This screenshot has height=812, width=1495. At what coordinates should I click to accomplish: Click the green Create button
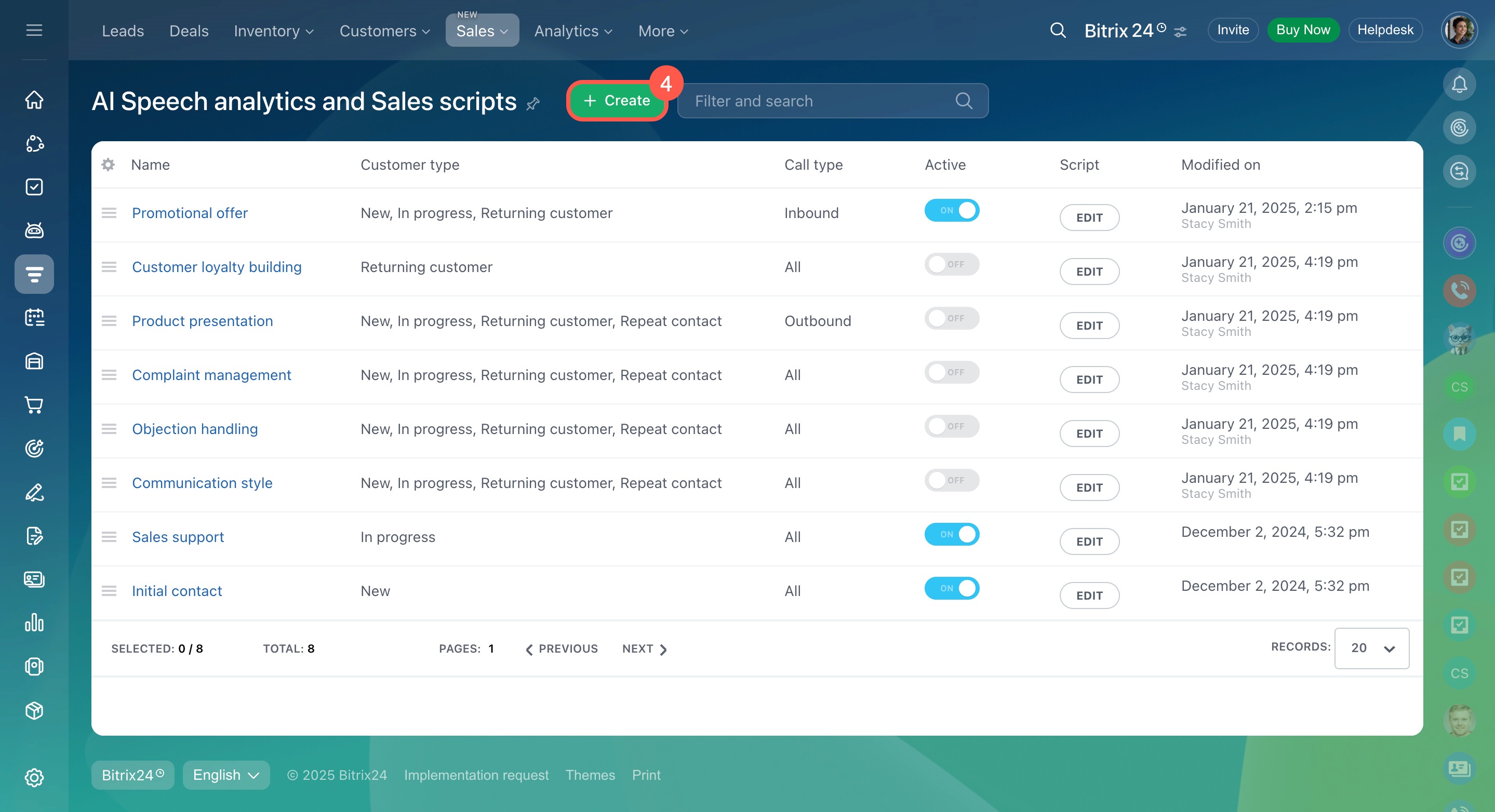click(617, 100)
